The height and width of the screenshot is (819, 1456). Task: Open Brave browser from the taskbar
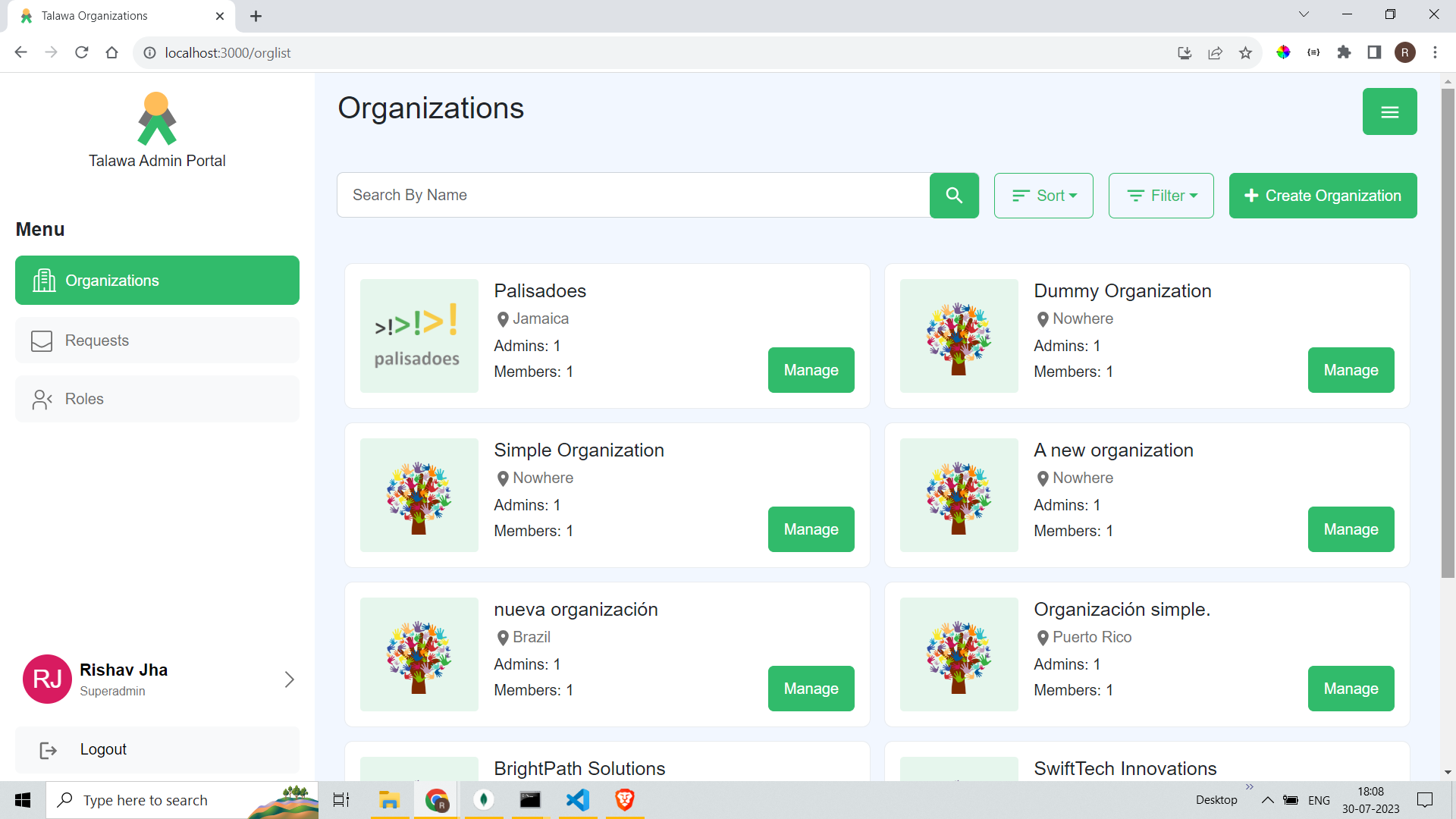coord(624,800)
